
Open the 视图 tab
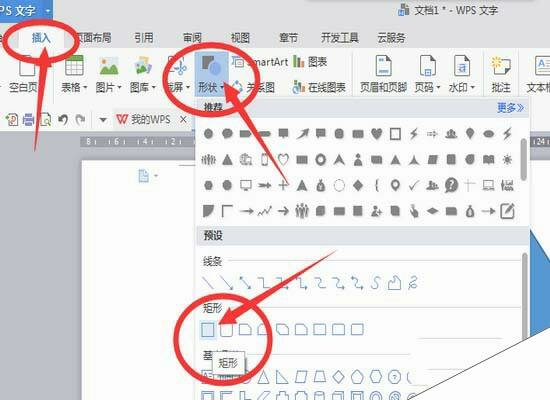[240, 38]
